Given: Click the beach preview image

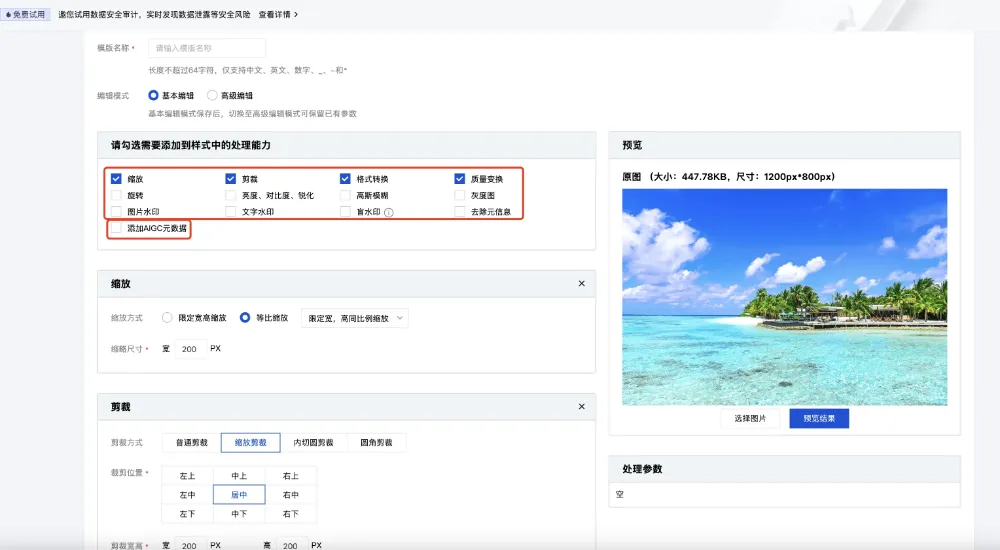Looking at the screenshot, I should 784,297.
